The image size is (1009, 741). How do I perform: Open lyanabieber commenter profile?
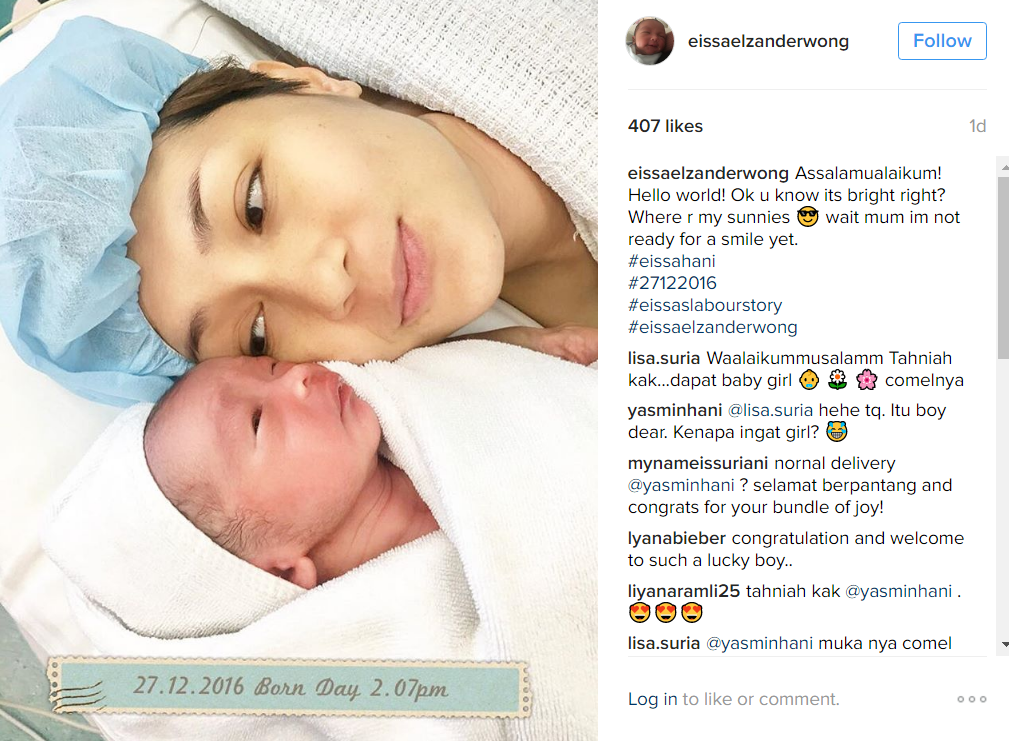click(x=677, y=538)
